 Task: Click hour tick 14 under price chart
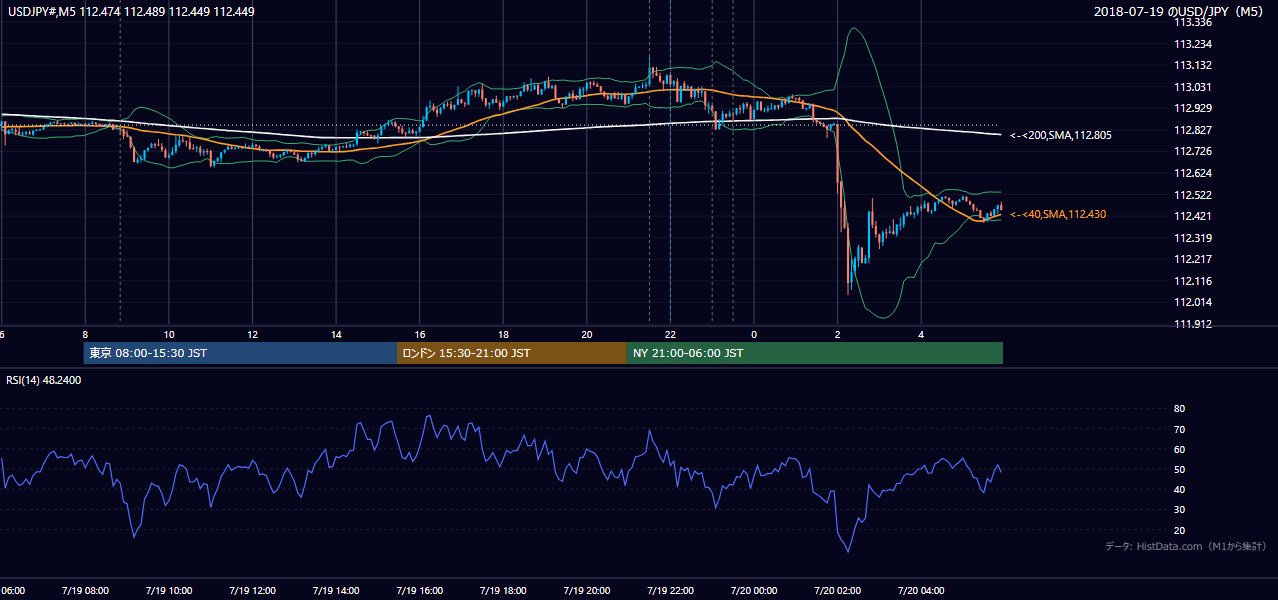(336, 334)
